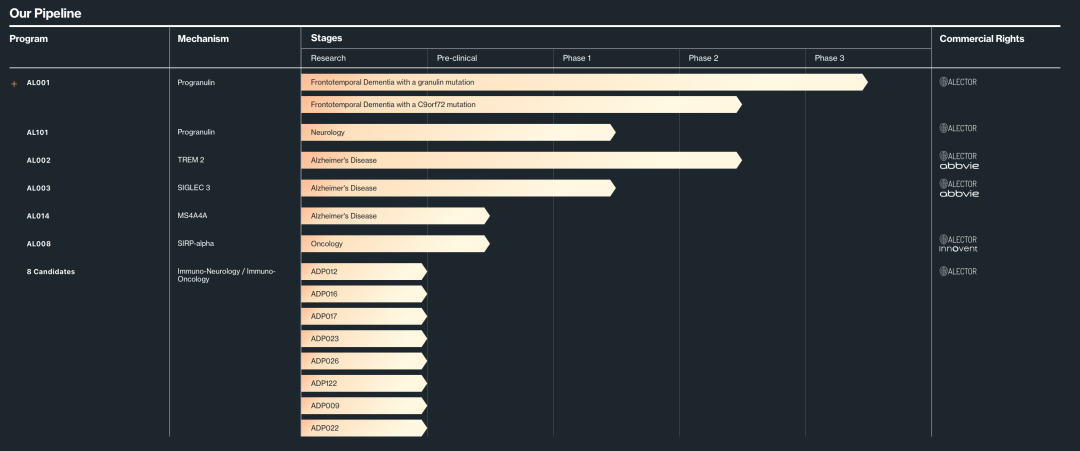Click the AbbVie logo in AL002 row

click(959, 166)
